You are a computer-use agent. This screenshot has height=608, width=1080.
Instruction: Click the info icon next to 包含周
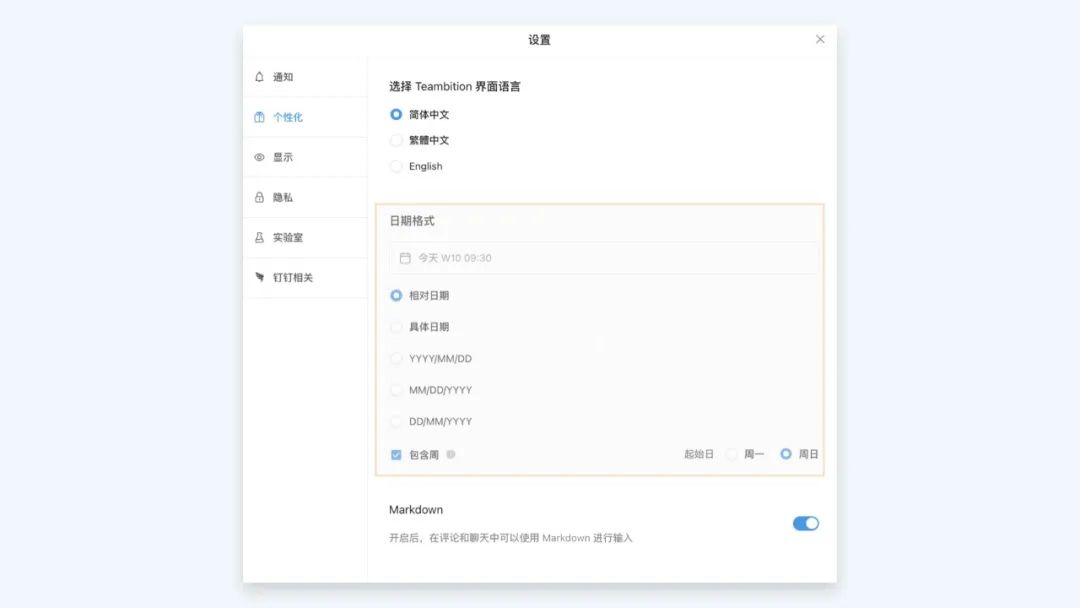(451, 454)
